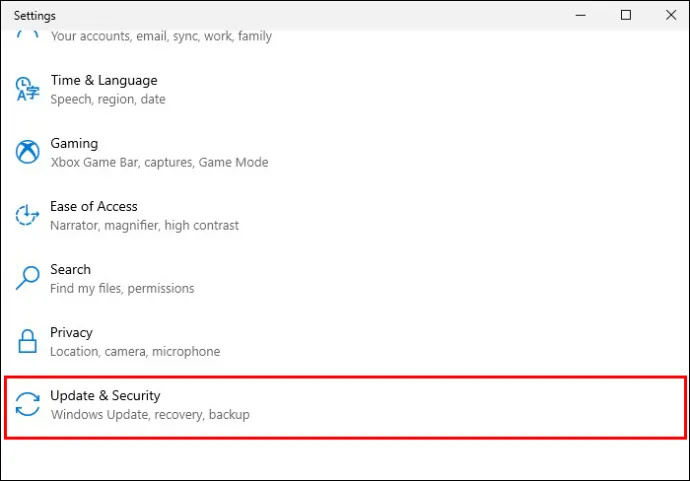Click the 'Location, camera, microphone' description

click(135, 352)
